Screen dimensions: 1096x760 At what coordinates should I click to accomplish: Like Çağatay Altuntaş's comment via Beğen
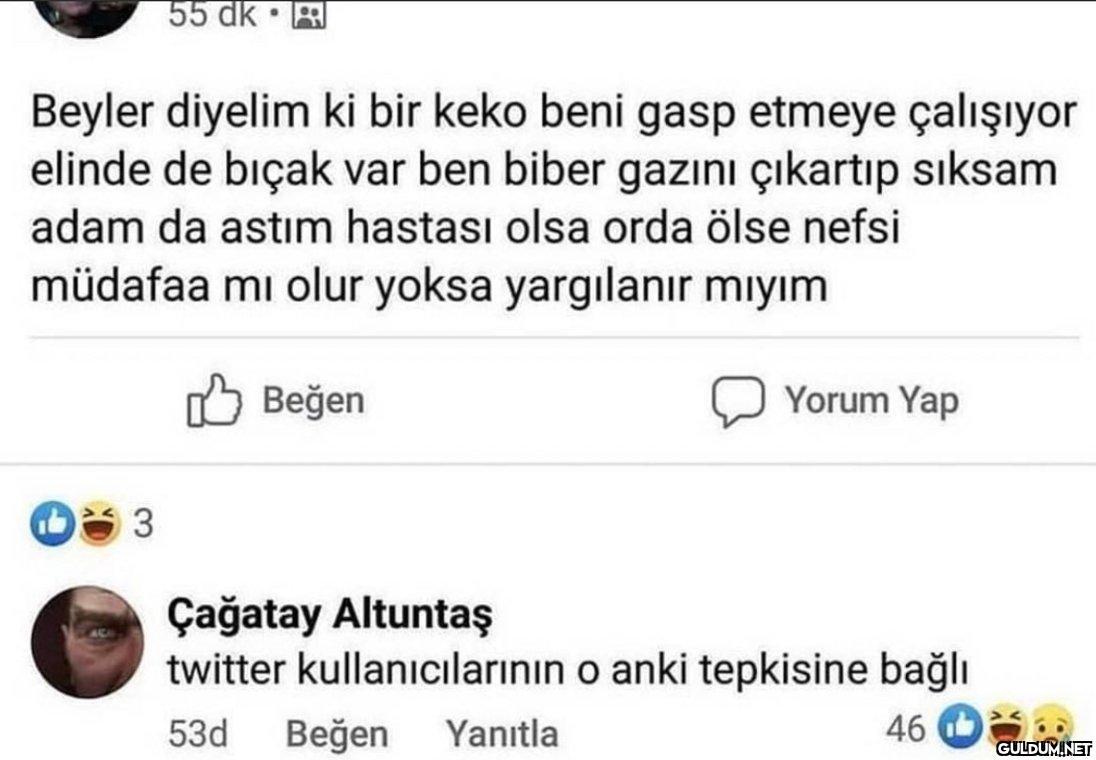(x=337, y=735)
